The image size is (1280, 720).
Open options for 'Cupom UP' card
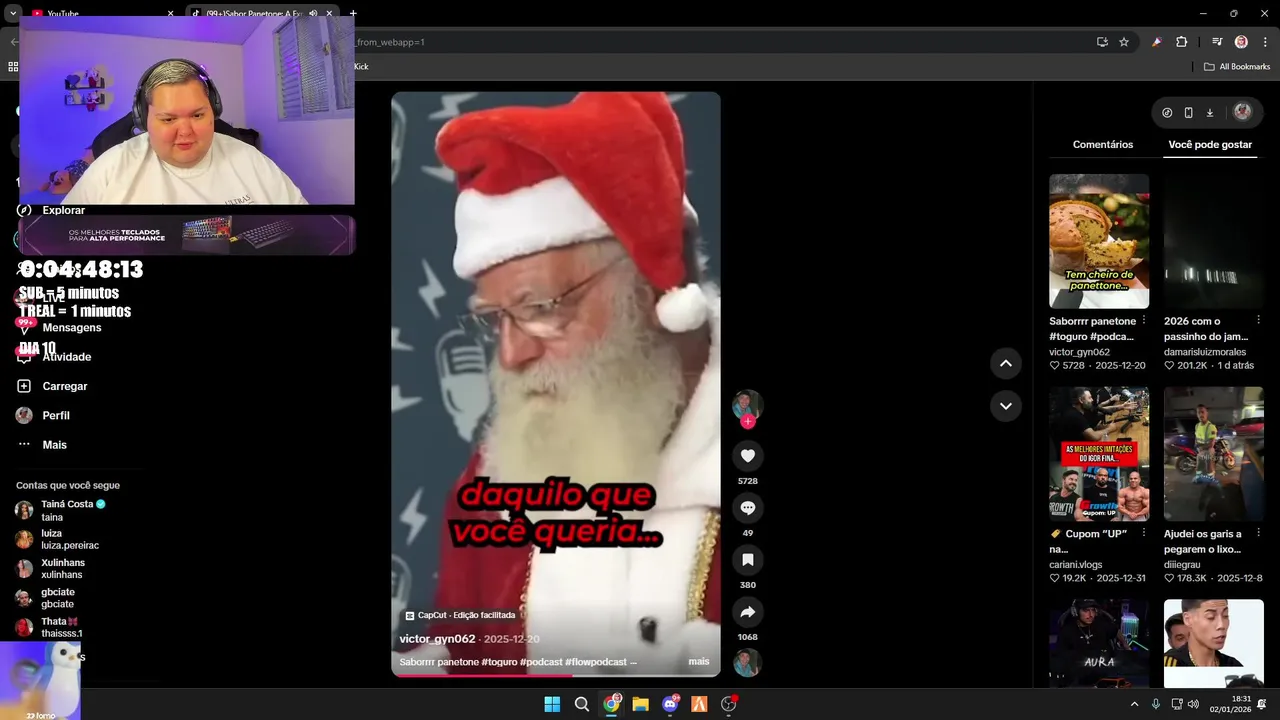click(x=1144, y=534)
